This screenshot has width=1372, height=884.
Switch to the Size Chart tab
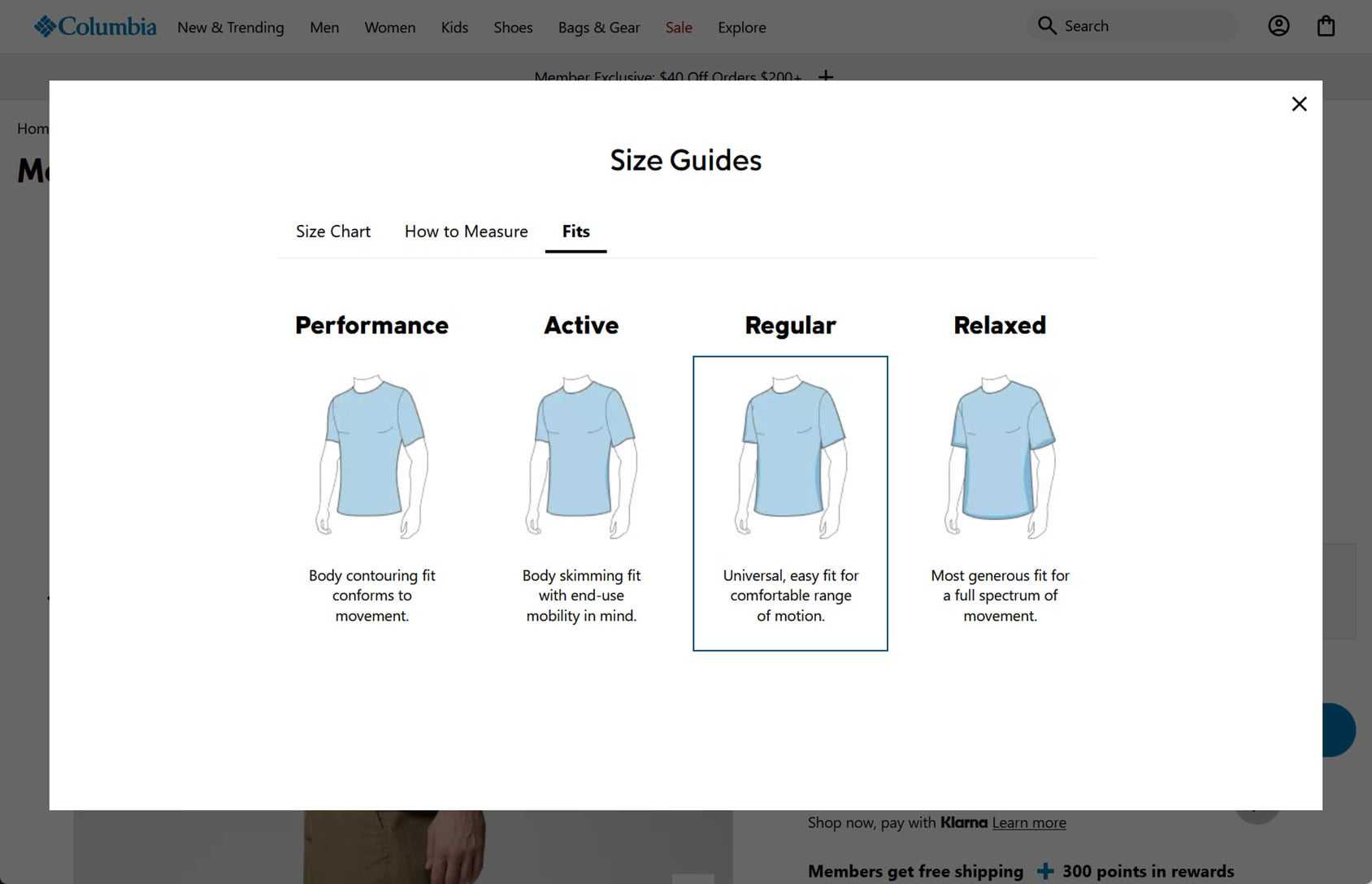(x=333, y=232)
